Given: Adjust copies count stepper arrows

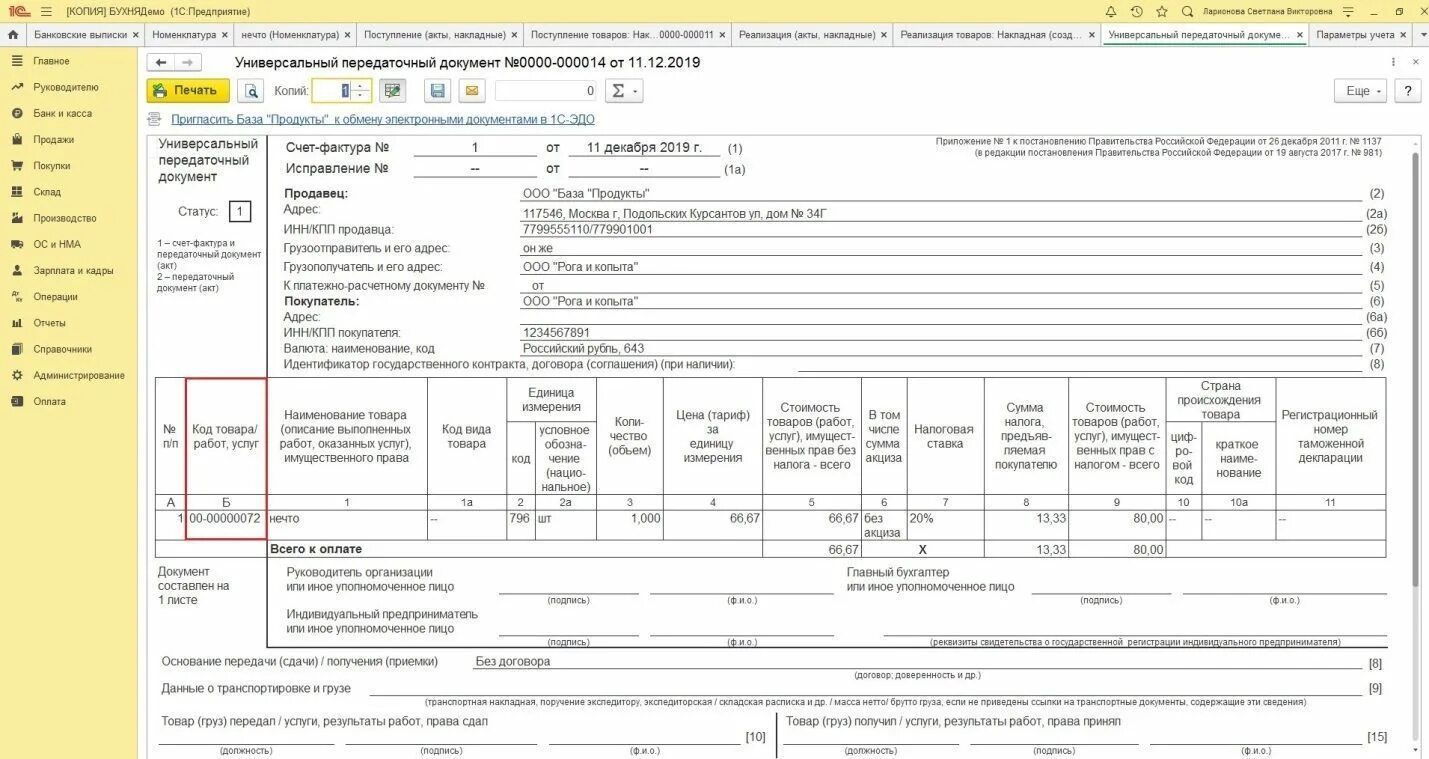Looking at the screenshot, I should tap(362, 91).
